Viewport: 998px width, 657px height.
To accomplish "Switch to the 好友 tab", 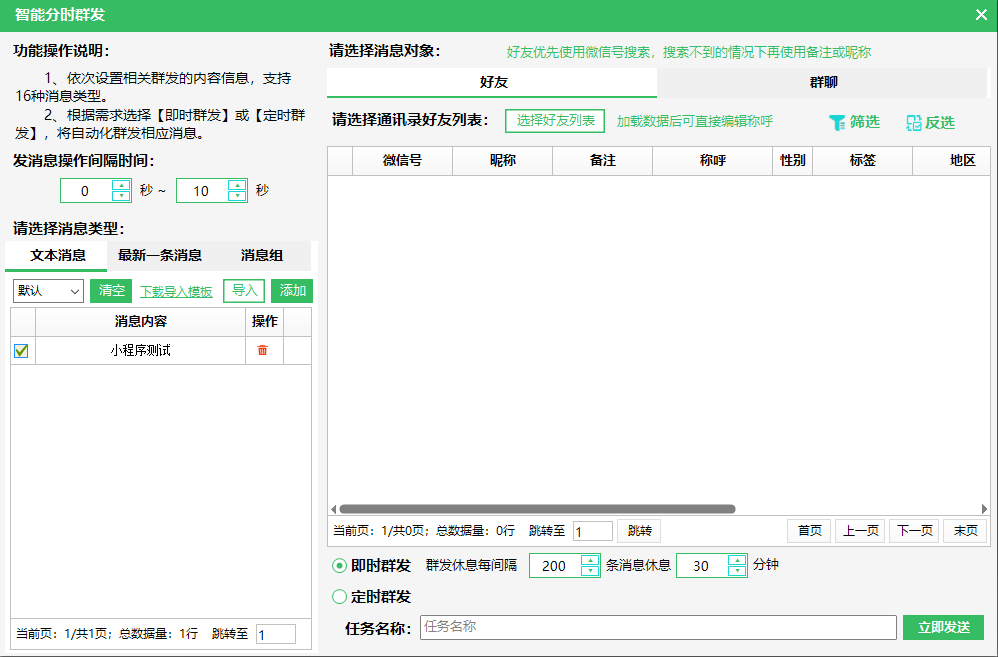I will click(x=492, y=82).
